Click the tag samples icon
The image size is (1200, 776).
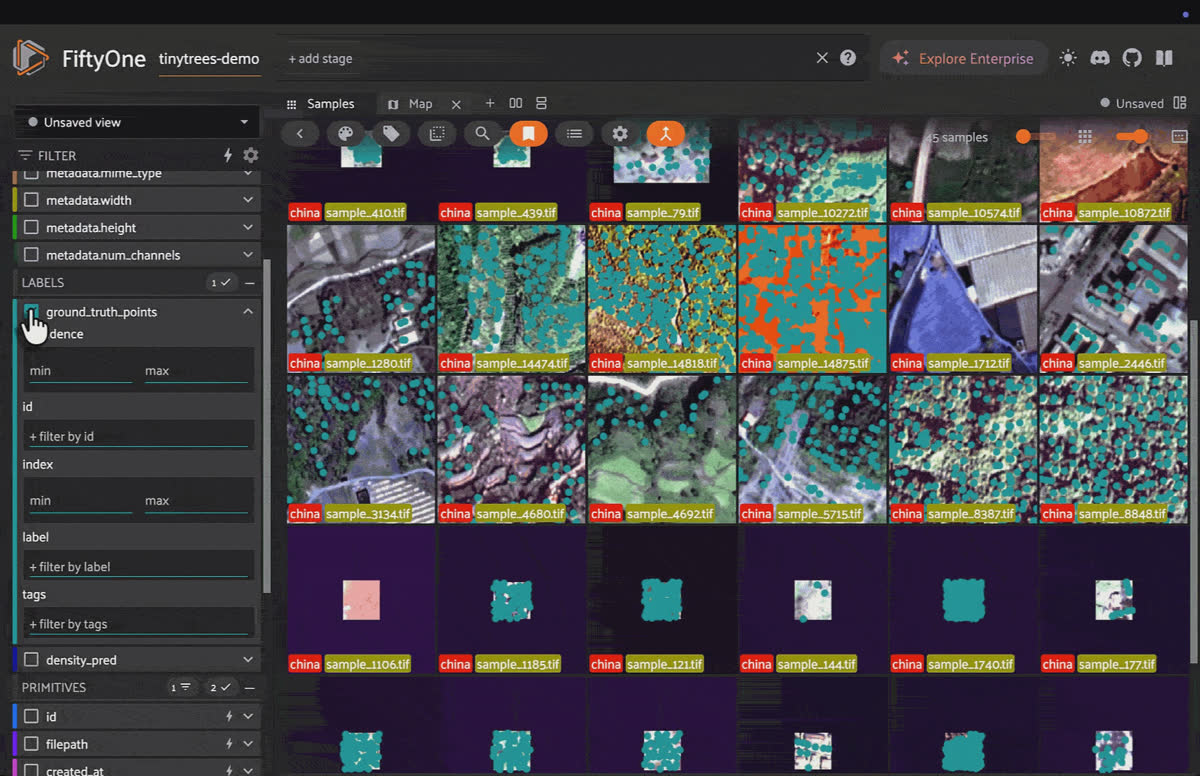click(x=391, y=133)
